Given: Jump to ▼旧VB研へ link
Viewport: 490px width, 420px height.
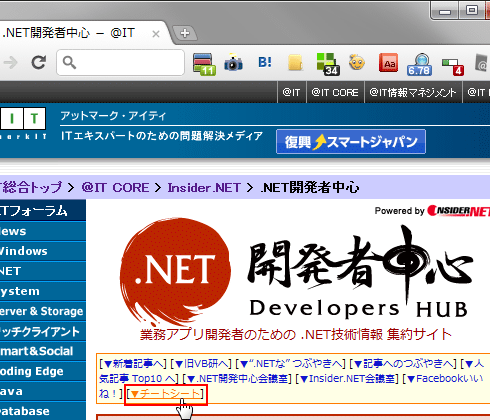Looking at the screenshot, I should coord(202,364).
